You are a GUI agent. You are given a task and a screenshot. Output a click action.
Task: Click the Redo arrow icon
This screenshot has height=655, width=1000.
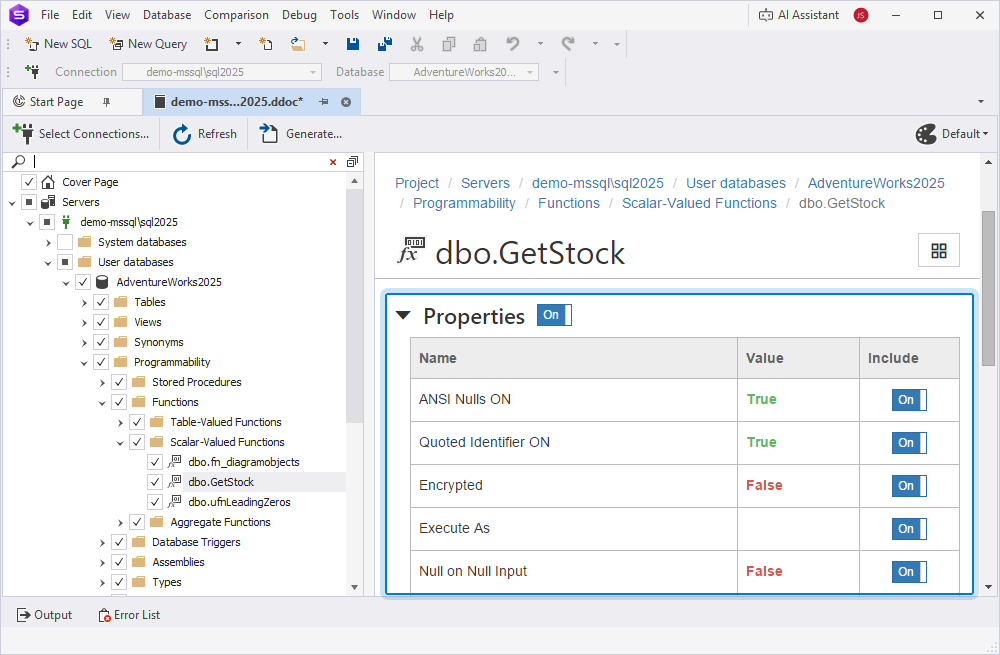[x=568, y=44]
